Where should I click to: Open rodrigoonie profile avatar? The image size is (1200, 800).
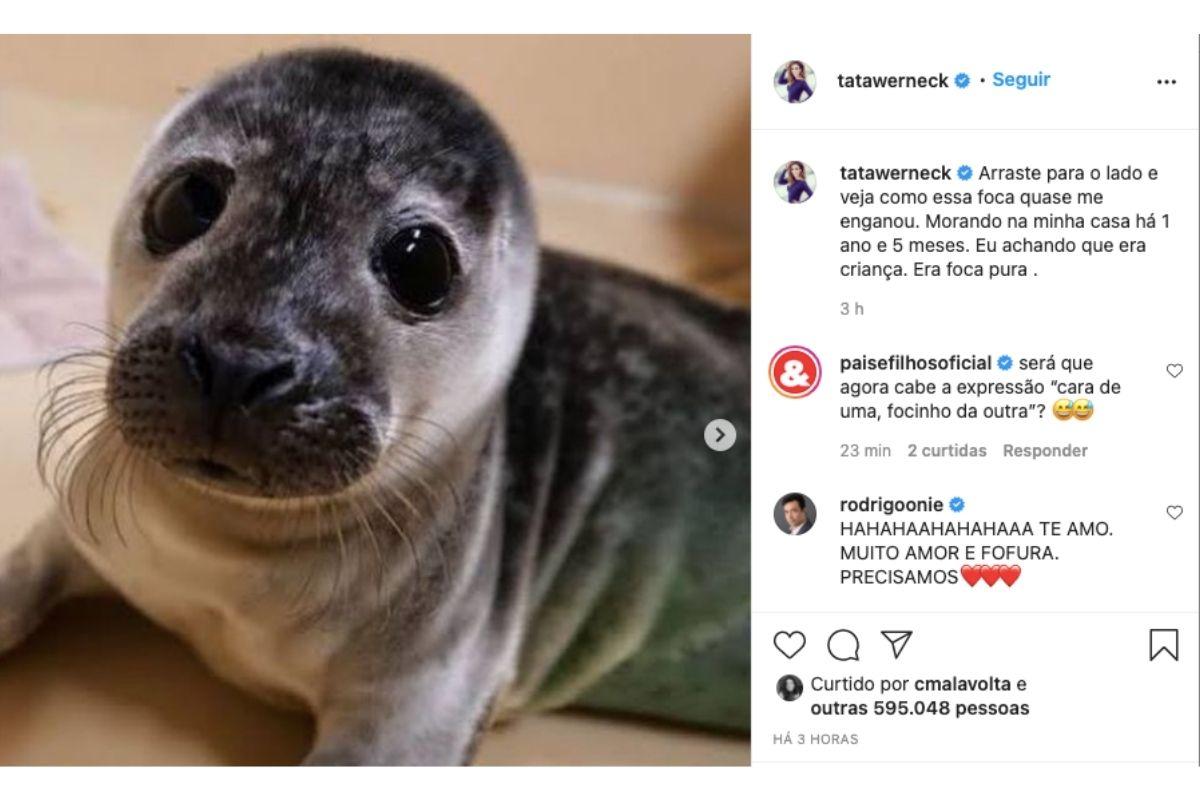coord(794,514)
